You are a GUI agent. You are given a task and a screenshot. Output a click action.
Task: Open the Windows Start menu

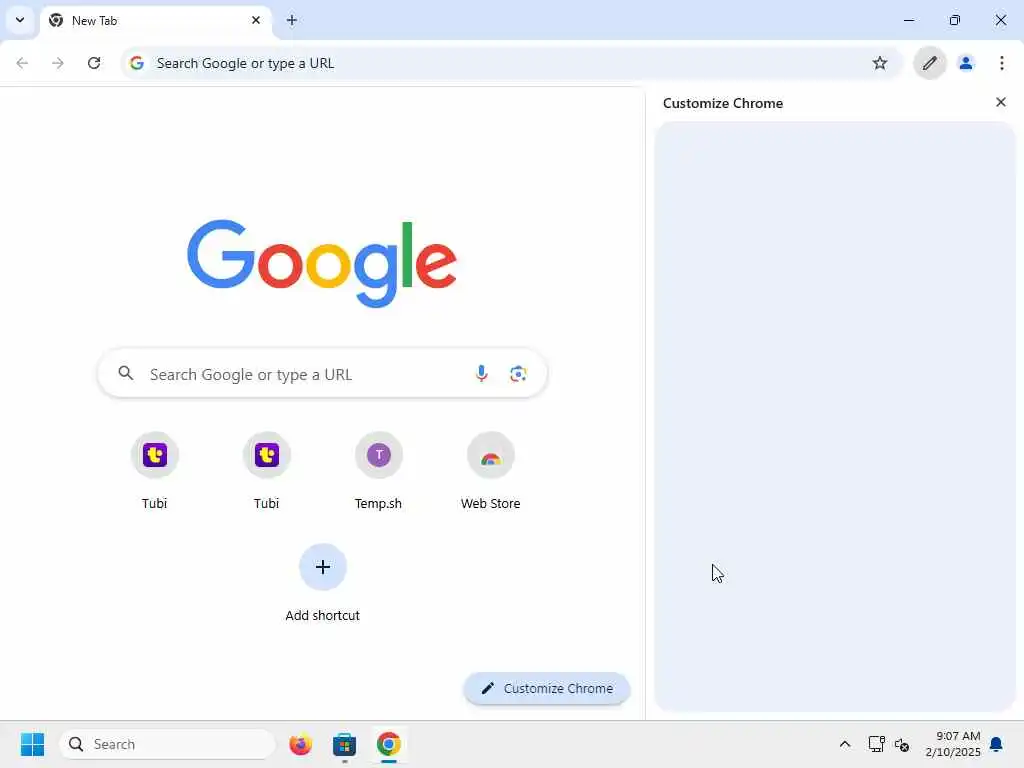pos(33,744)
